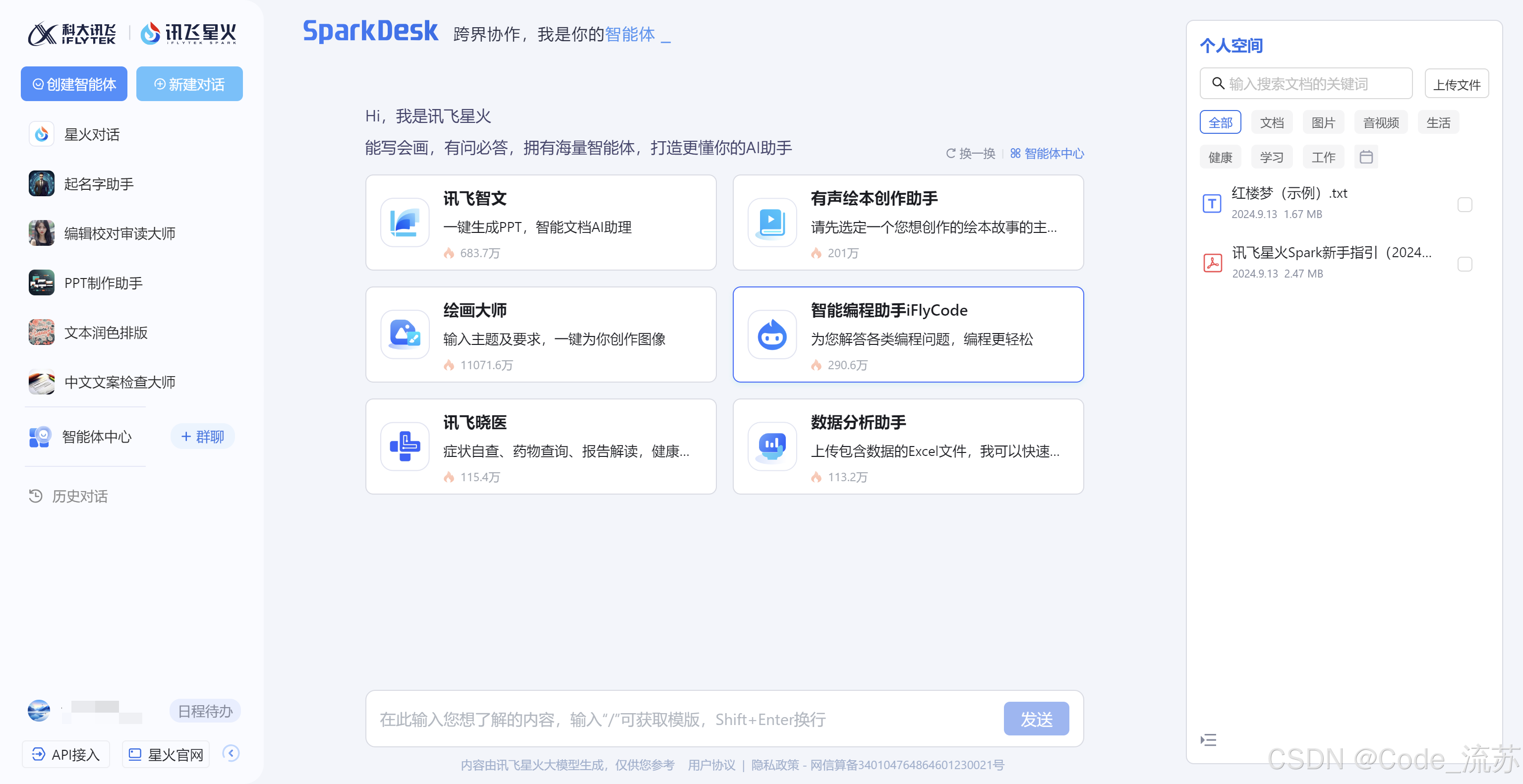
Task: Select the 讯飞星火Spark新手指引 PDF checkbox
Action: [1464, 264]
